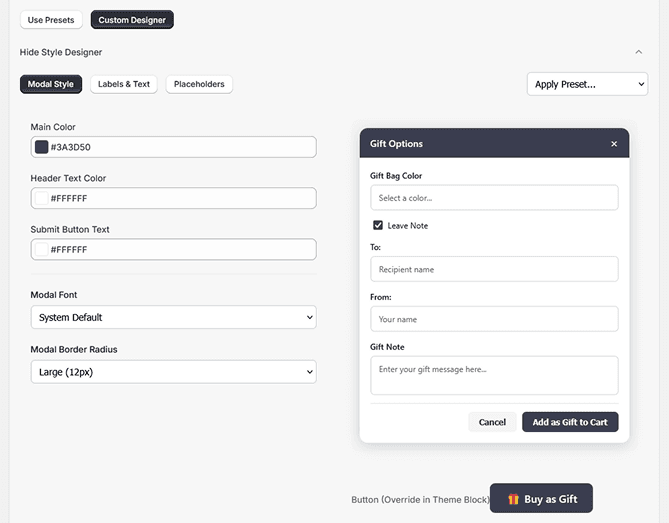The width and height of the screenshot is (669, 523).
Task: Click the From: label in modal
Action: [381, 297]
